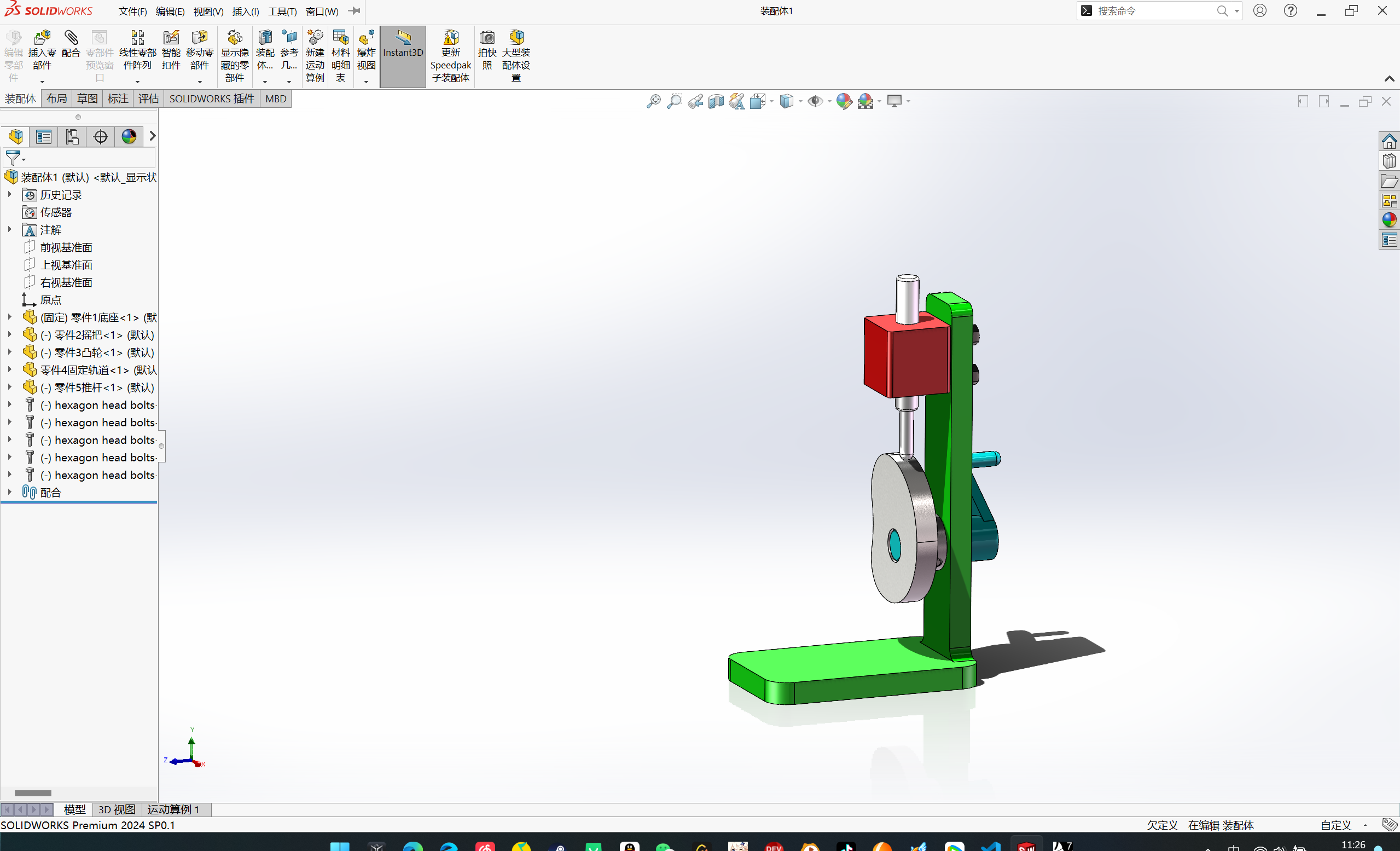Open the 视图(V) menu
This screenshot has width=1400, height=851.
pos(208,11)
